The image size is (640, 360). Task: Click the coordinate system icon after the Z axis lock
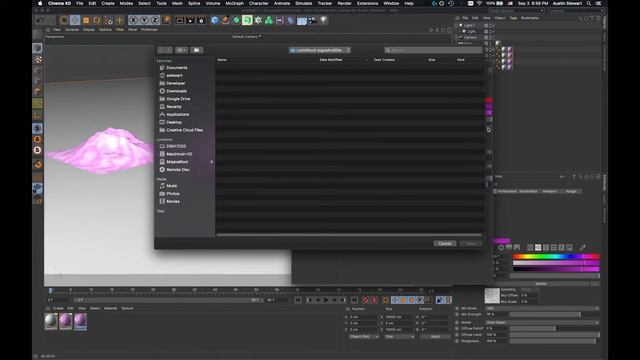[x=167, y=20]
